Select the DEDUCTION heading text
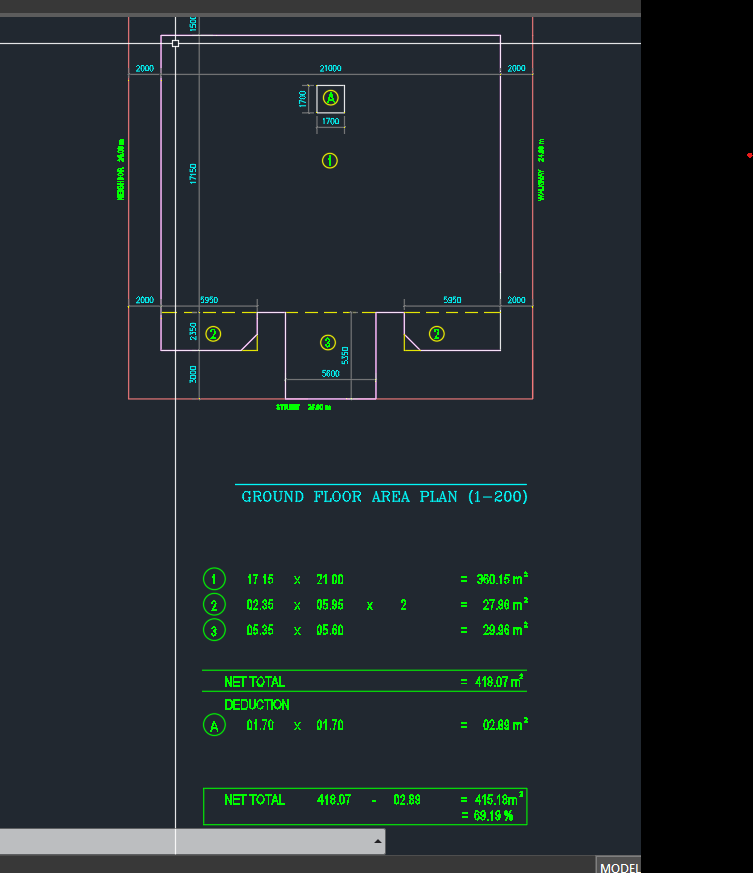Image resolution: width=753 pixels, height=873 pixels. click(x=257, y=705)
